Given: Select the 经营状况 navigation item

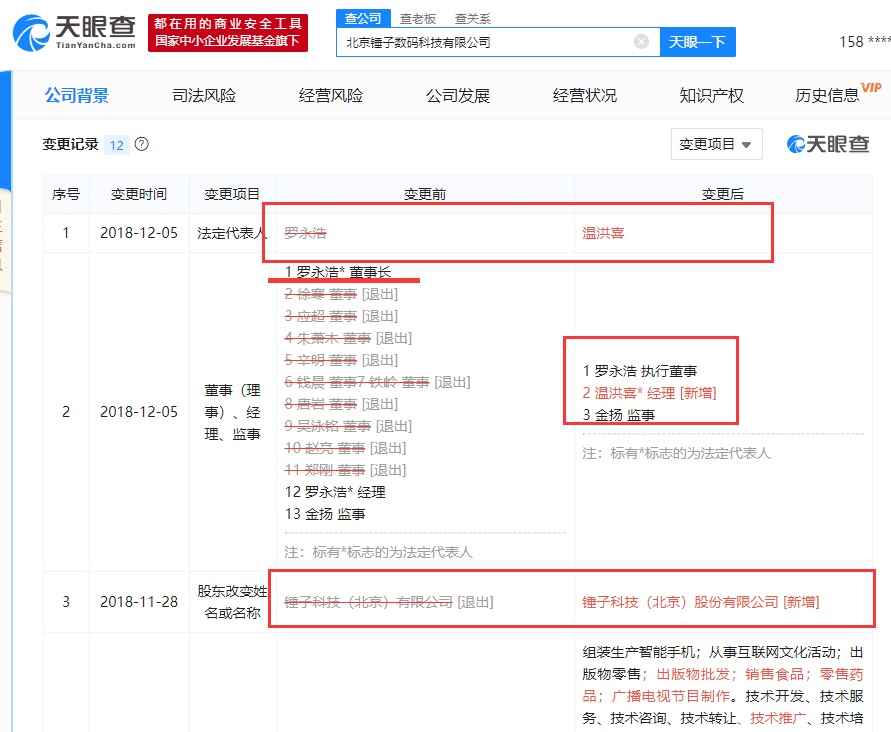Looking at the screenshot, I should pos(583,94).
